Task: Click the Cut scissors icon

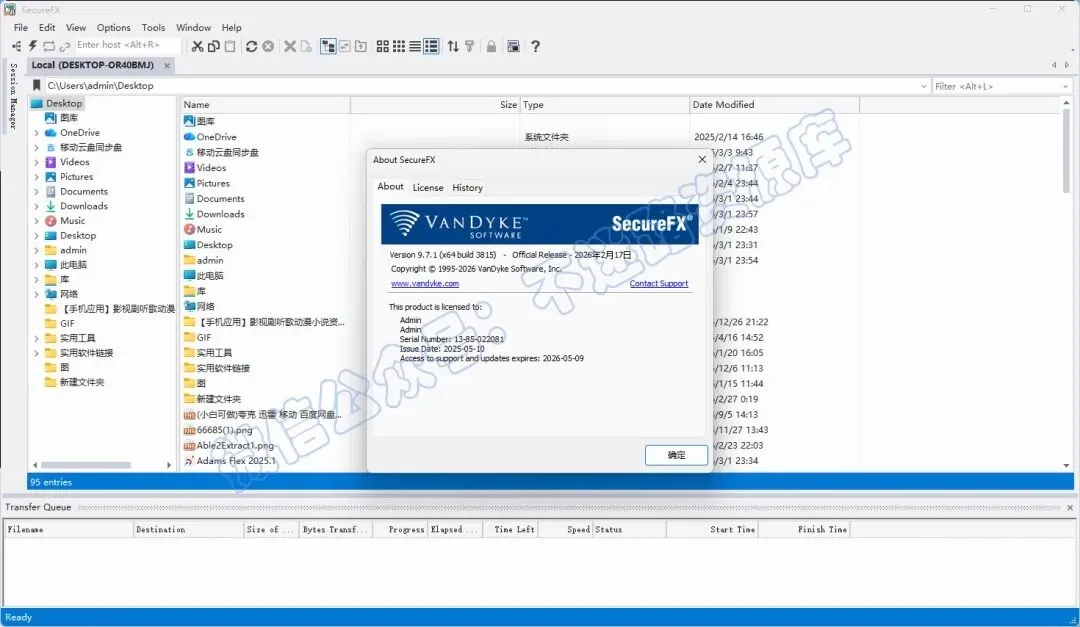Action: [198, 46]
